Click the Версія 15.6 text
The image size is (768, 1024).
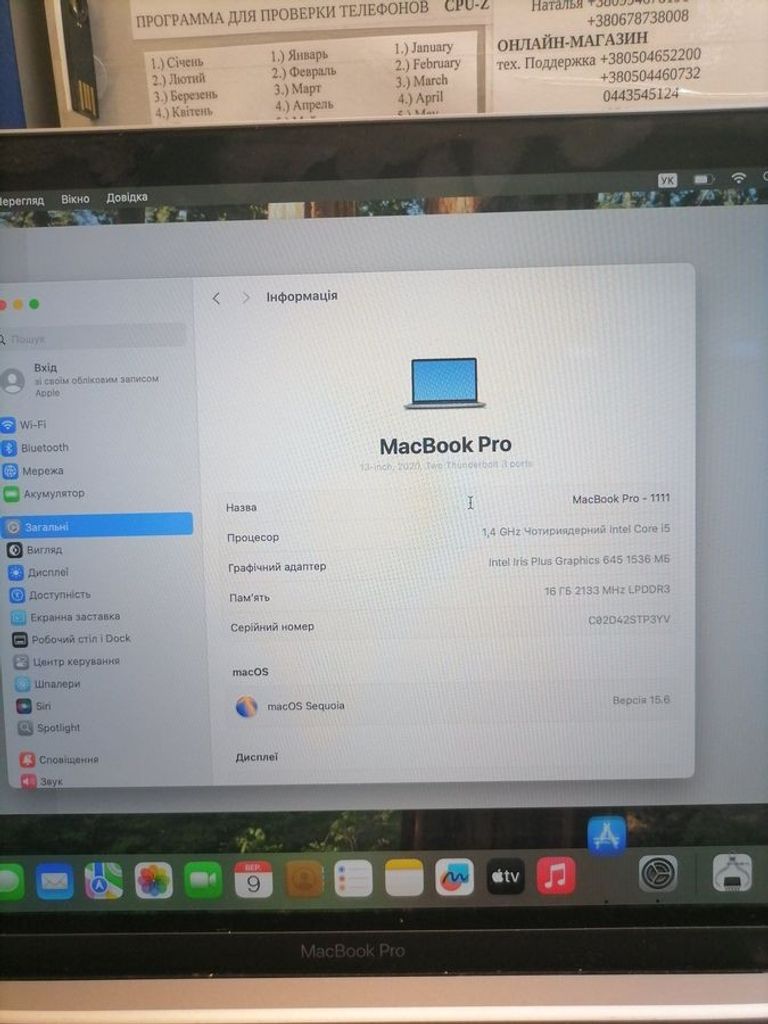tap(641, 700)
